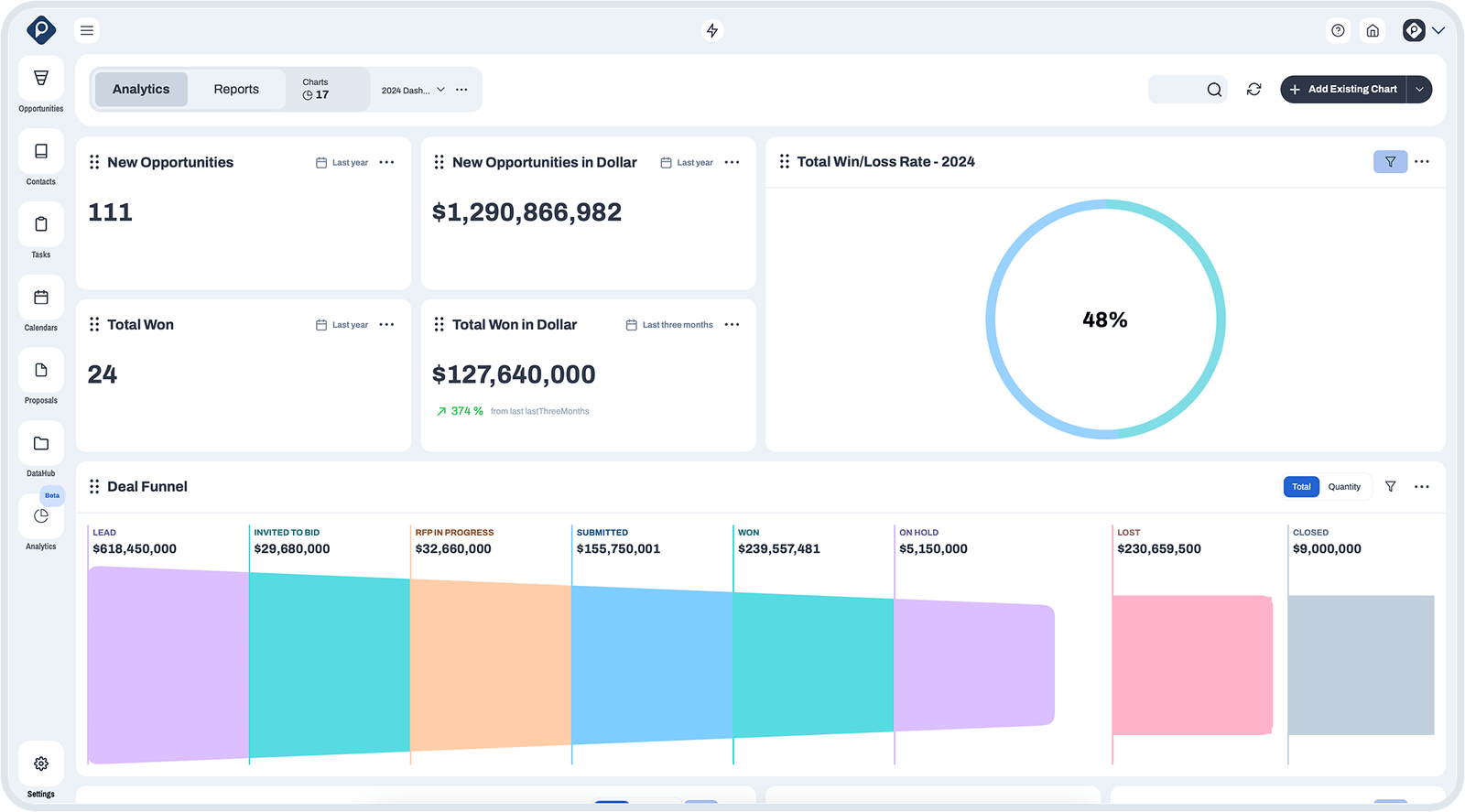This screenshot has width=1465, height=812.
Task: Go to home via the house icon
Action: coord(1373,30)
